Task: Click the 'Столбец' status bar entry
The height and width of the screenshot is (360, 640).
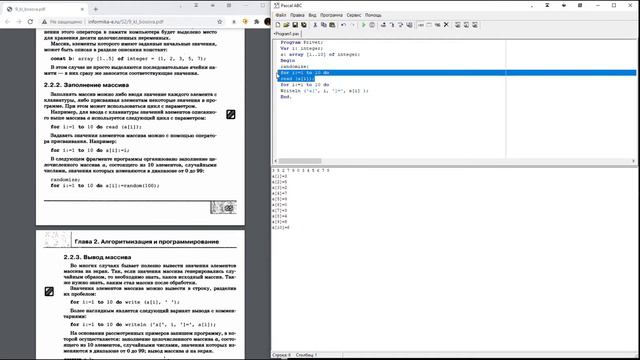Action: (307, 355)
